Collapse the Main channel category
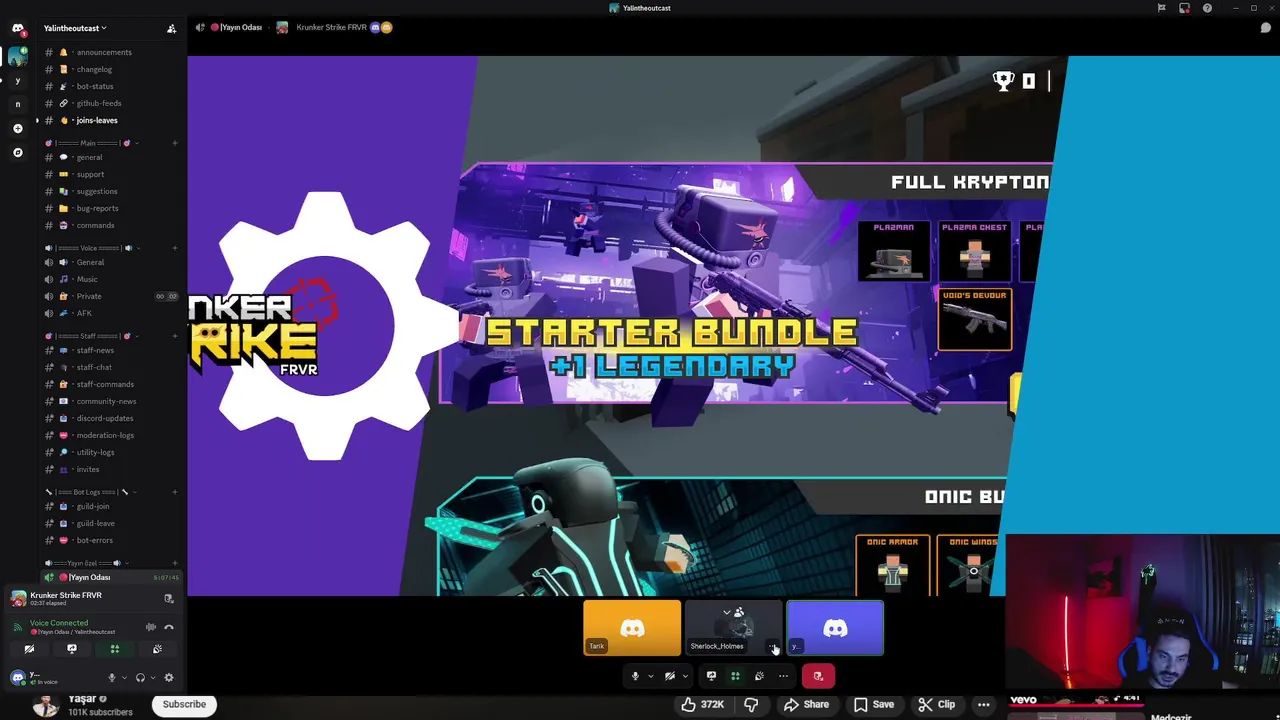 click(93, 143)
